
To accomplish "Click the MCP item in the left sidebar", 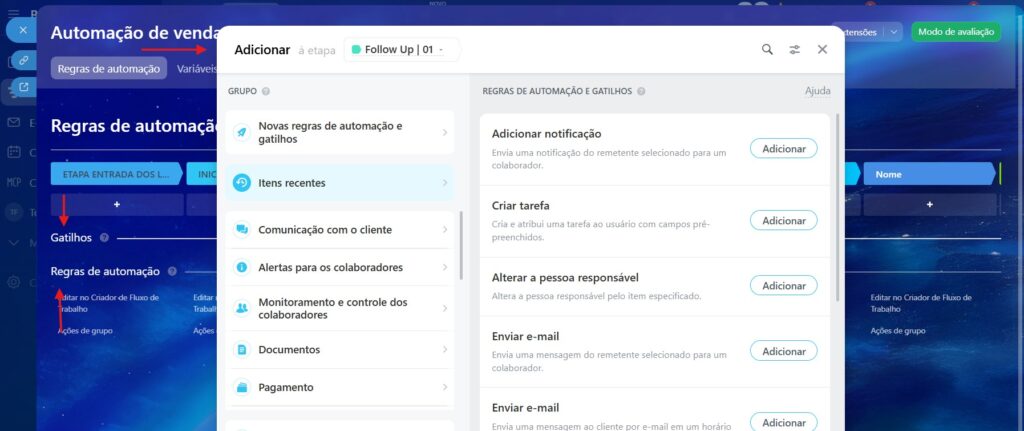I will [15, 182].
